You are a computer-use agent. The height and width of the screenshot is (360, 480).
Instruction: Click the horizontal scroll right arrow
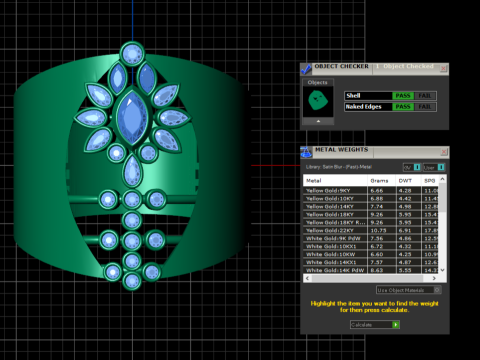(434, 278)
